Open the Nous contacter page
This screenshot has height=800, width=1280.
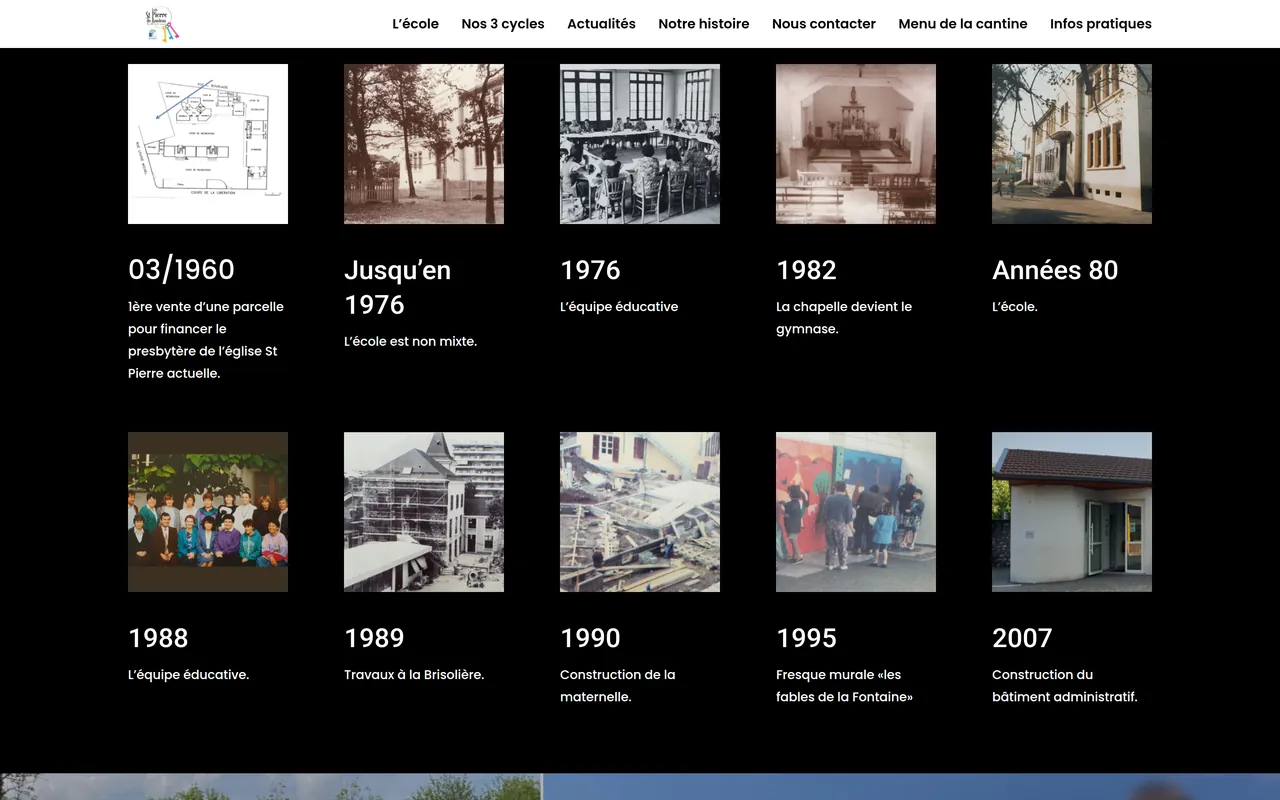(824, 24)
